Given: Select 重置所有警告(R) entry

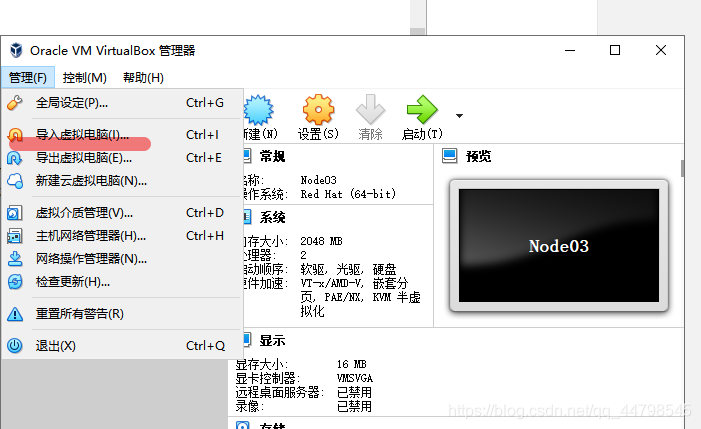Looking at the screenshot, I should point(122,314).
